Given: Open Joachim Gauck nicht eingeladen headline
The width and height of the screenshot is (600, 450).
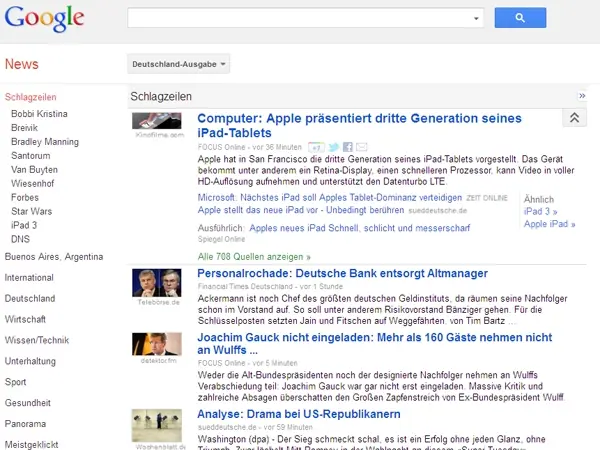Looking at the screenshot, I should (x=375, y=344).
